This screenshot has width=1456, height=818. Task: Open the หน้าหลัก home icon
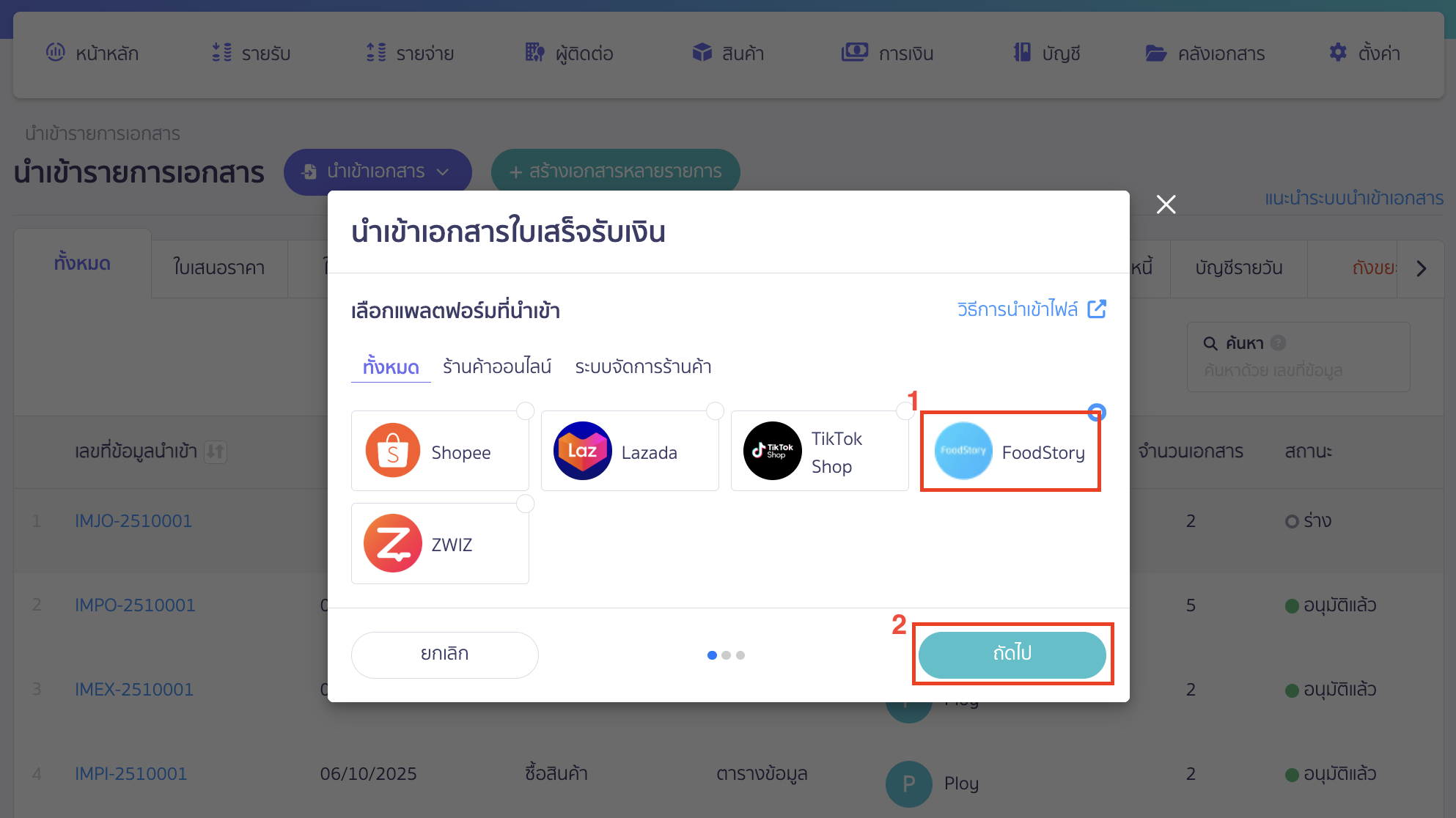[56, 52]
